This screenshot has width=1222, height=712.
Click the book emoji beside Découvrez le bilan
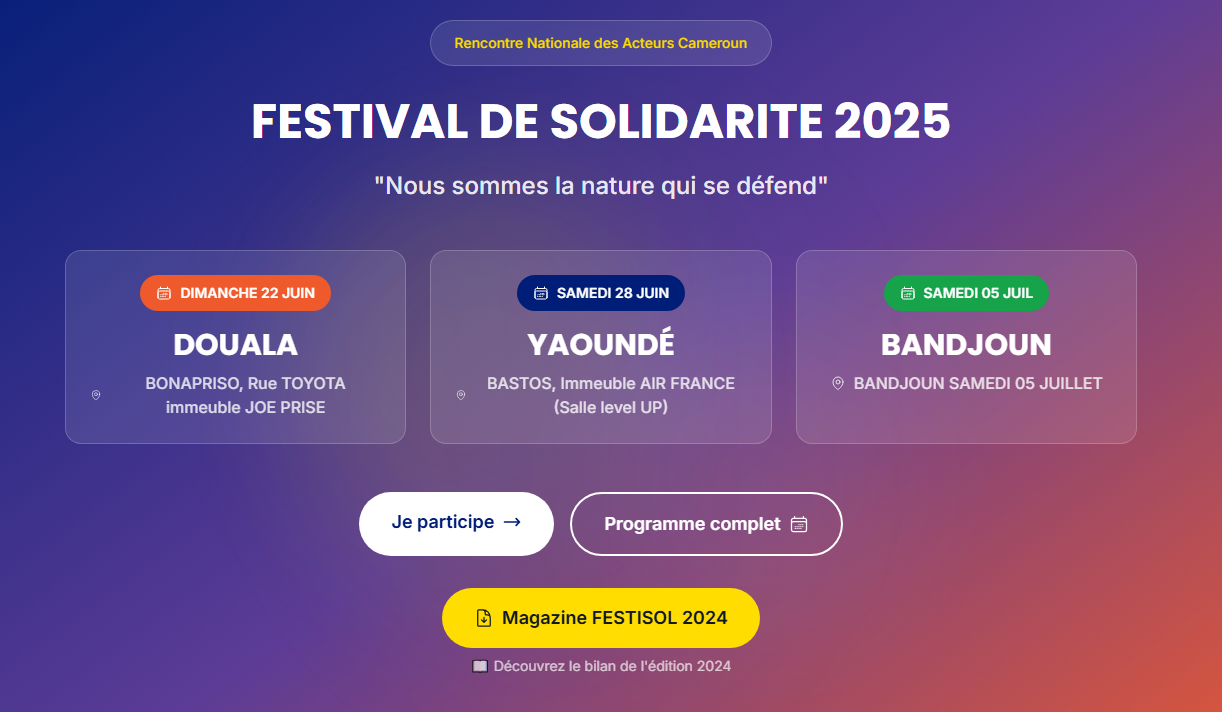[x=480, y=666]
